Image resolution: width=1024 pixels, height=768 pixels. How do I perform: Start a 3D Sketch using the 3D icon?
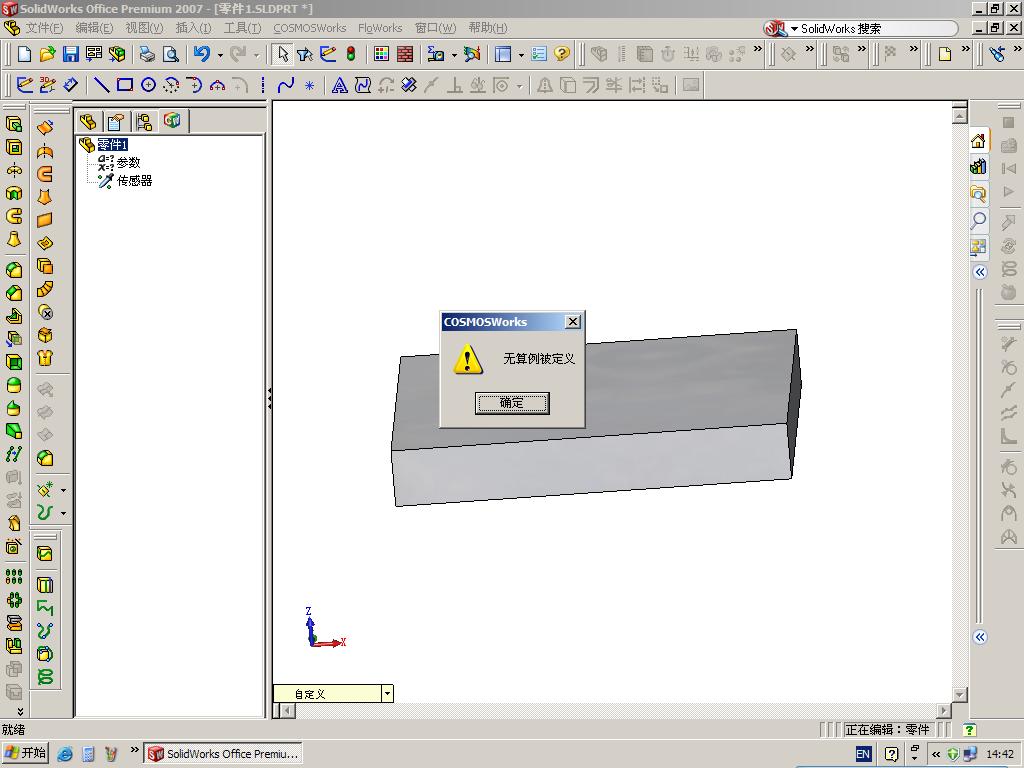[x=47, y=85]
